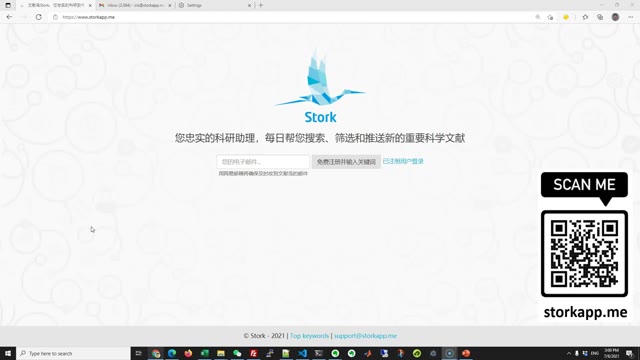View site information lock icon
The height and width of the screenshot is (360, 640).
click(x=55, y=17)
